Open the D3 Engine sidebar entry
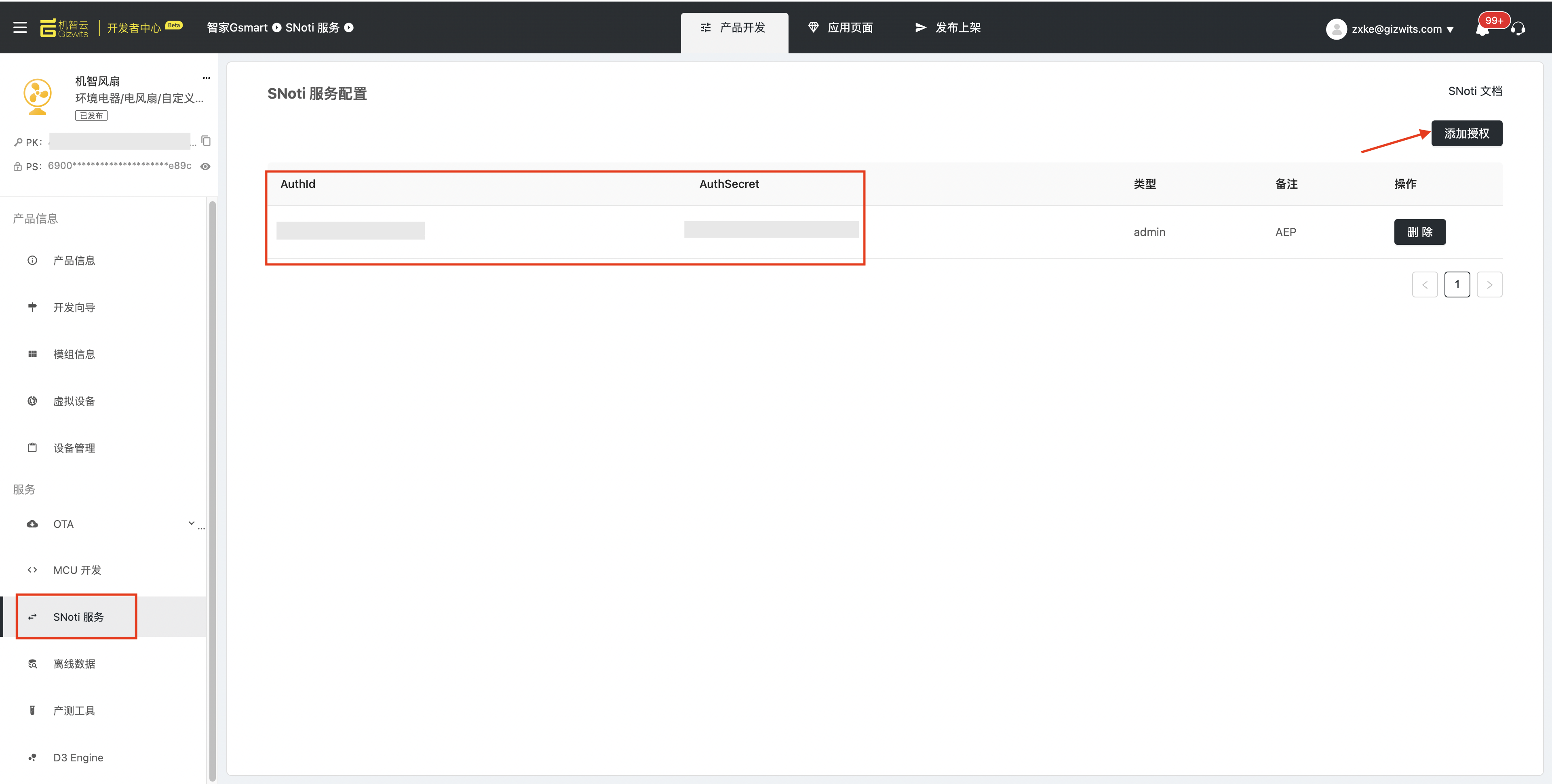Viewport: 1552px width, 784px height. tap(78, 757)
